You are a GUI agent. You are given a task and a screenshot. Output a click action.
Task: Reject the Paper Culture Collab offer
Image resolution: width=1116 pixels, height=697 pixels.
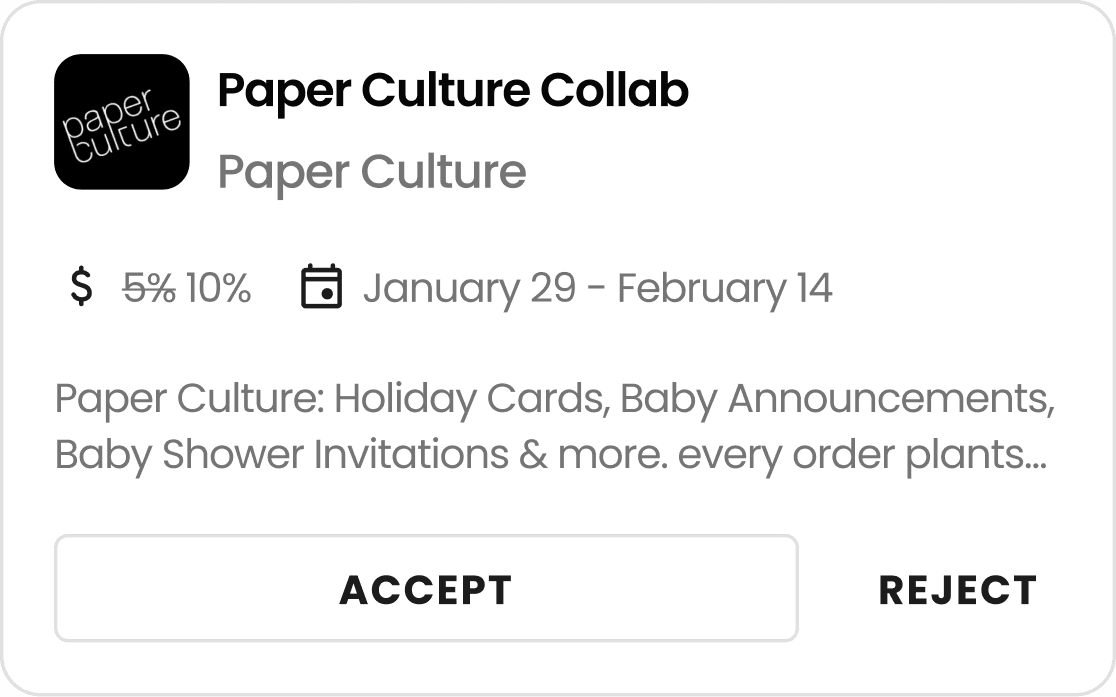tap(957, 590)
